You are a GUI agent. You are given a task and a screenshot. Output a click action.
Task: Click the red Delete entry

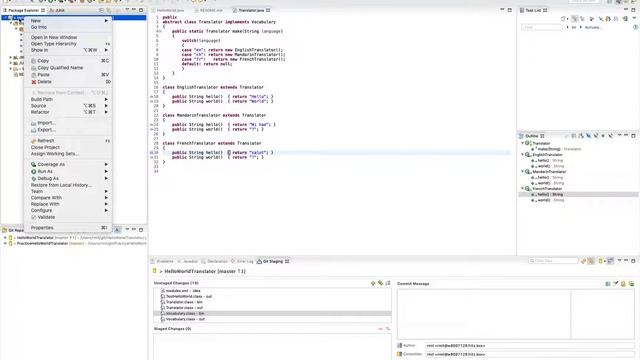(x=68, y=82)
